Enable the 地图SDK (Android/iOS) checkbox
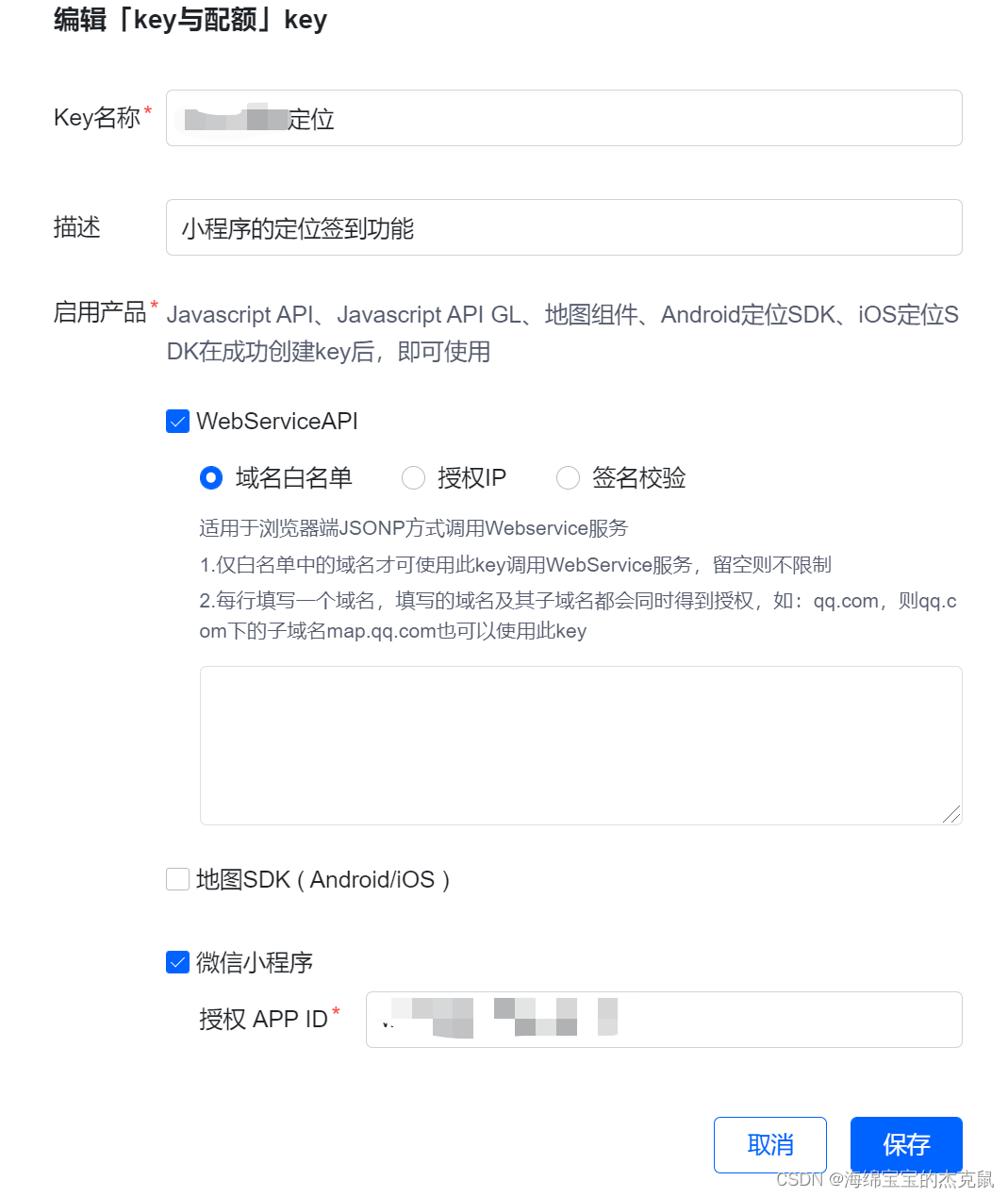Screen dimensions: 1008x1197 pos(177,879)
